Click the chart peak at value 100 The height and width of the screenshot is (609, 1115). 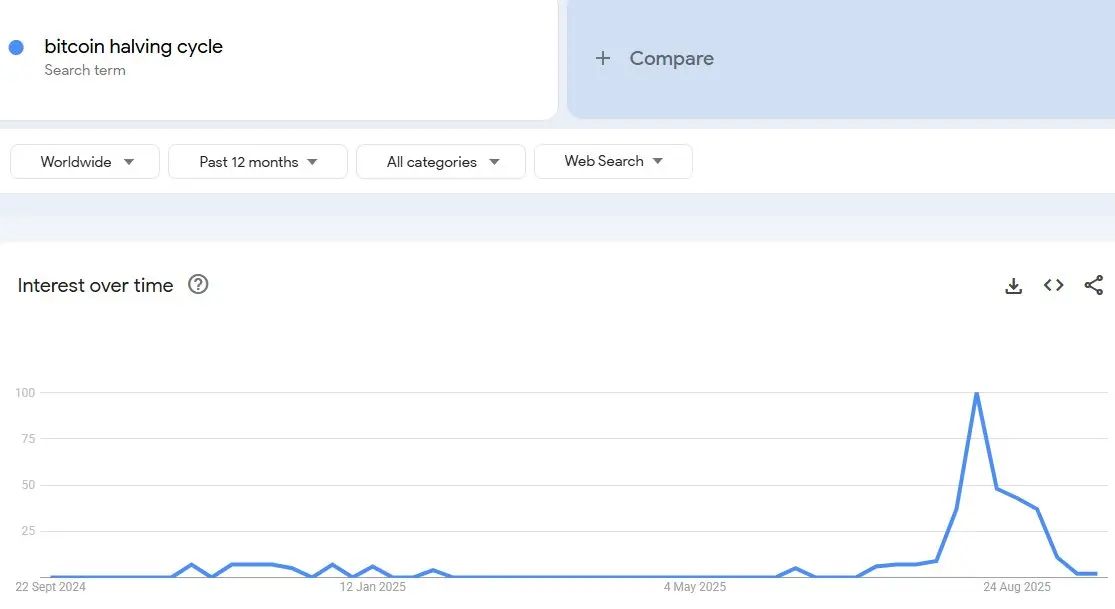tap(976, 393)
